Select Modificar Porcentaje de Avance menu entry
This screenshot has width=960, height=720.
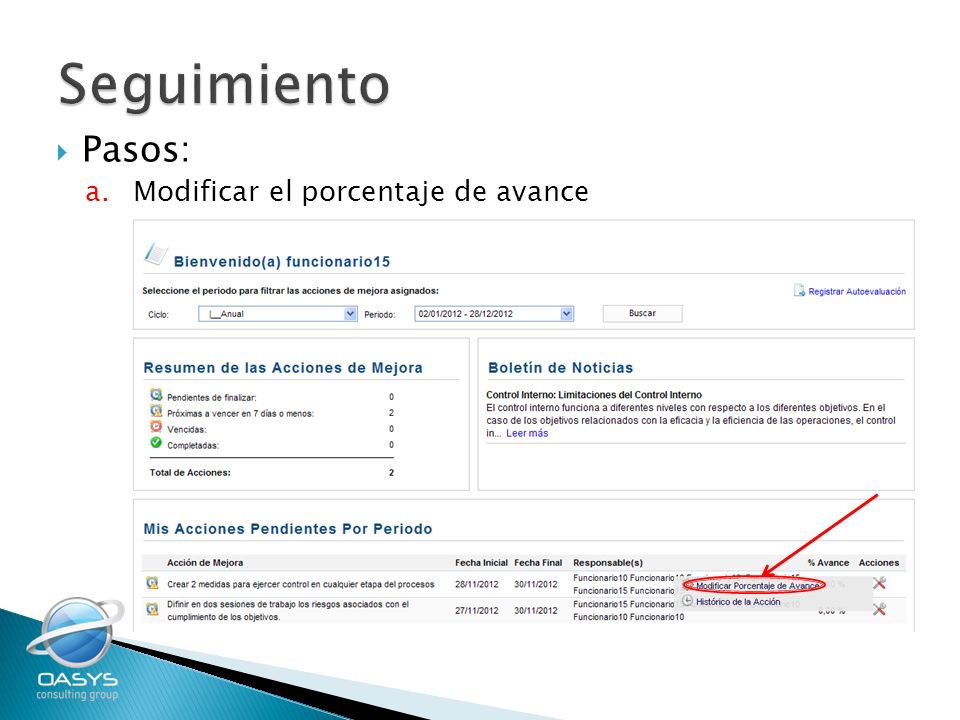tap(757, 586)
